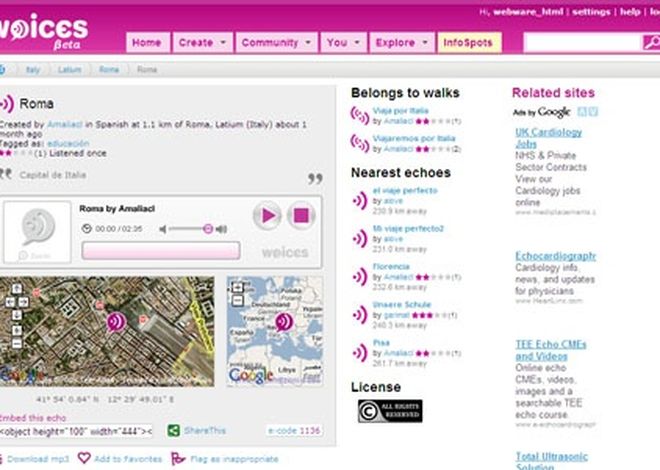Expand the Community dropdown arrow
This screenshot has height=470, width=660.
(x=308, y=42)
